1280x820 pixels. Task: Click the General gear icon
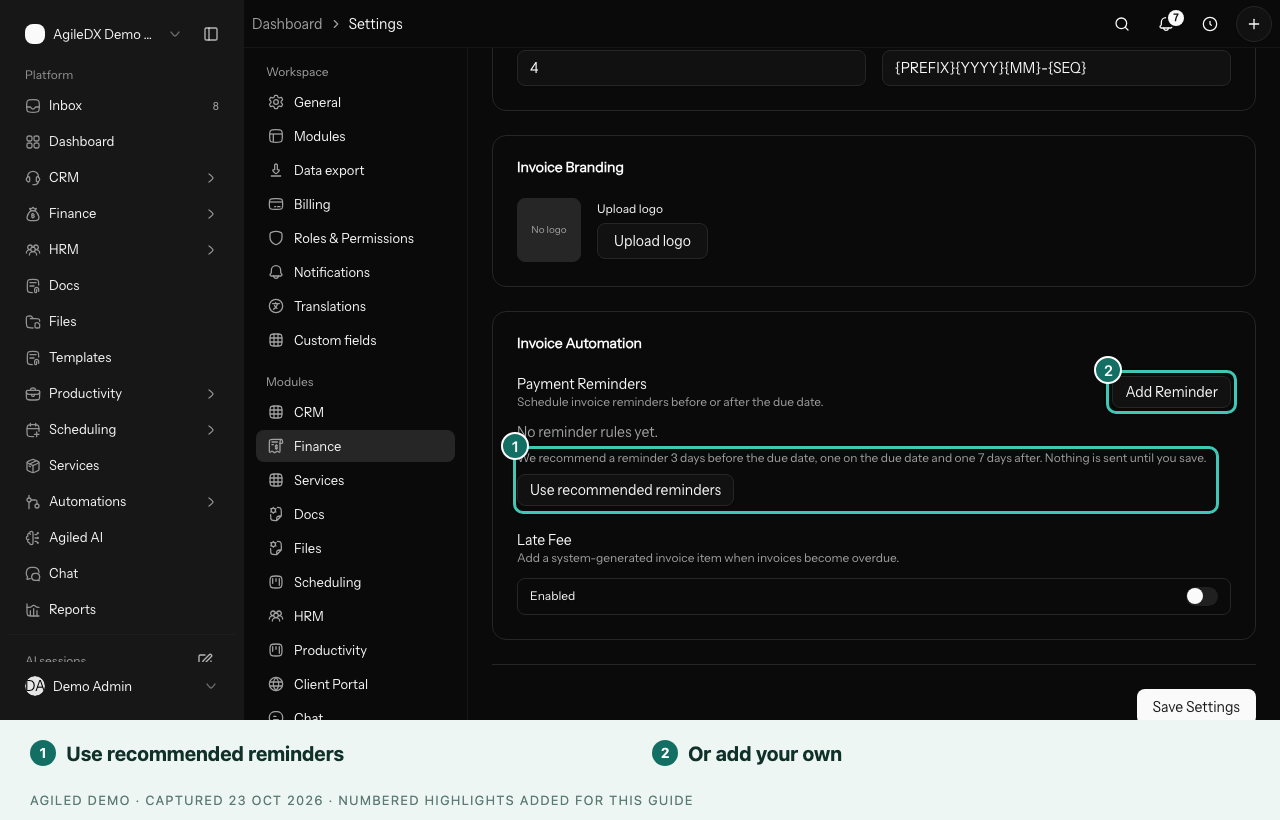pyautogui.click(x=276, y=102)
